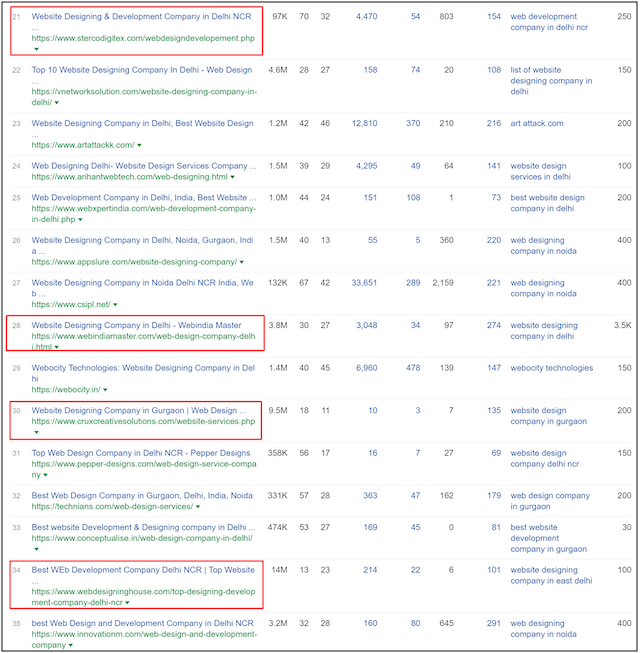The width and height of the screenshot is (640, 653).
Task: Click keyword 'website designing company in east delhi'
Action: tap(551, 576)
